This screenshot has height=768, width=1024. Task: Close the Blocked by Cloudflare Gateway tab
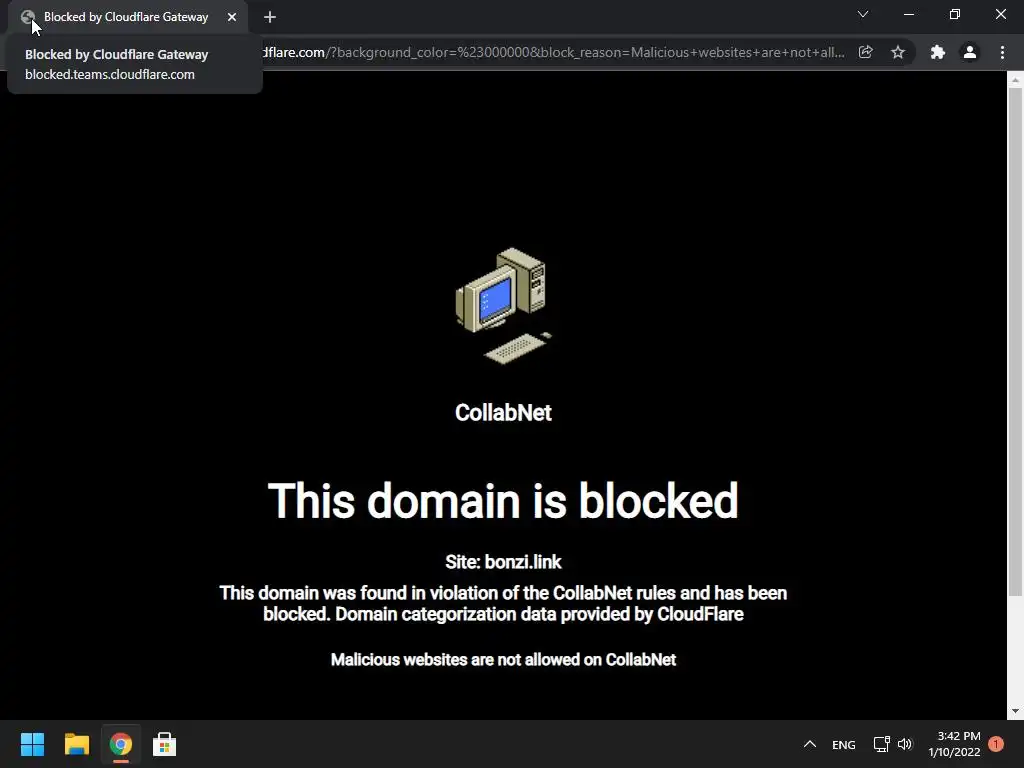point(232,17)
